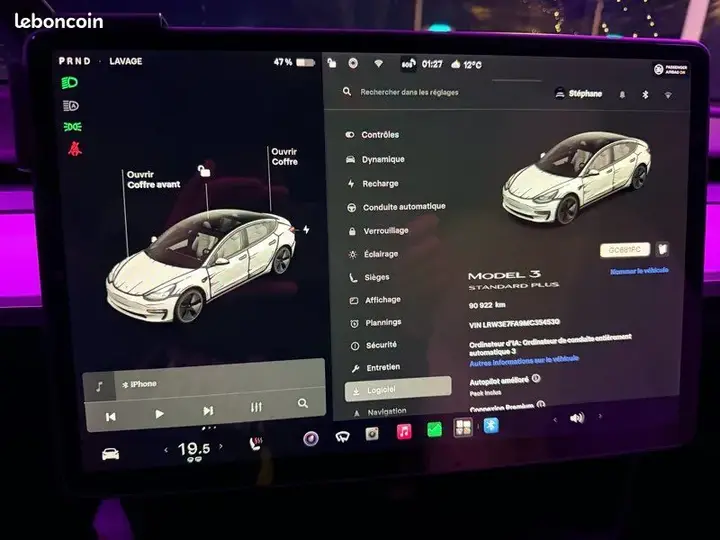
Task: Increase cabin temperature with right arrow
Action: click(221, 446)
